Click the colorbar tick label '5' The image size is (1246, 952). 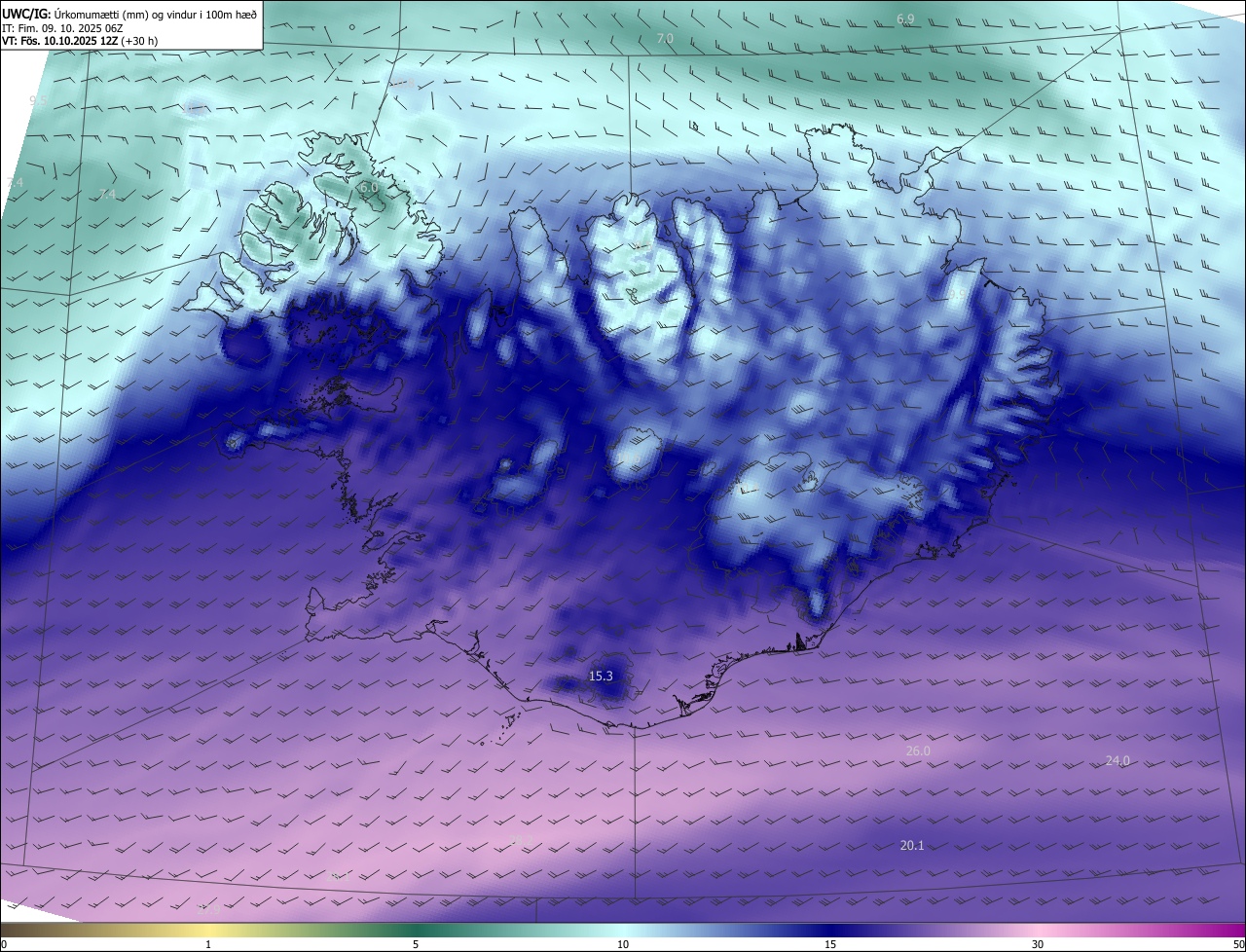(416, 944)
